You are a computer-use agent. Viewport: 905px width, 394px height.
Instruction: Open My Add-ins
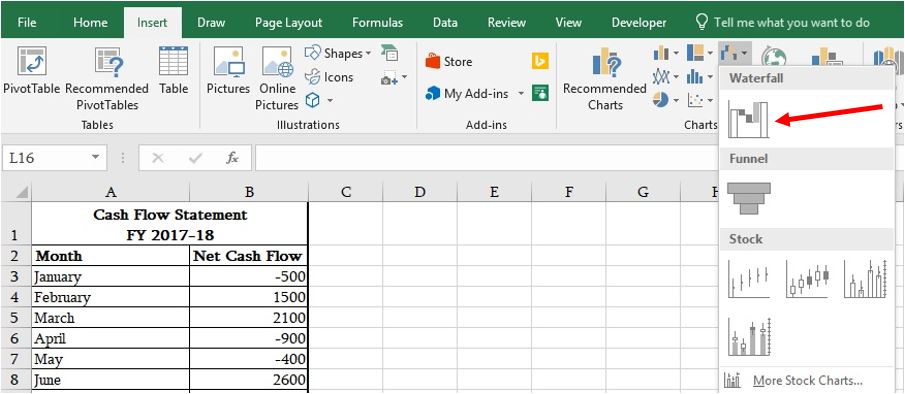point(469,93)
